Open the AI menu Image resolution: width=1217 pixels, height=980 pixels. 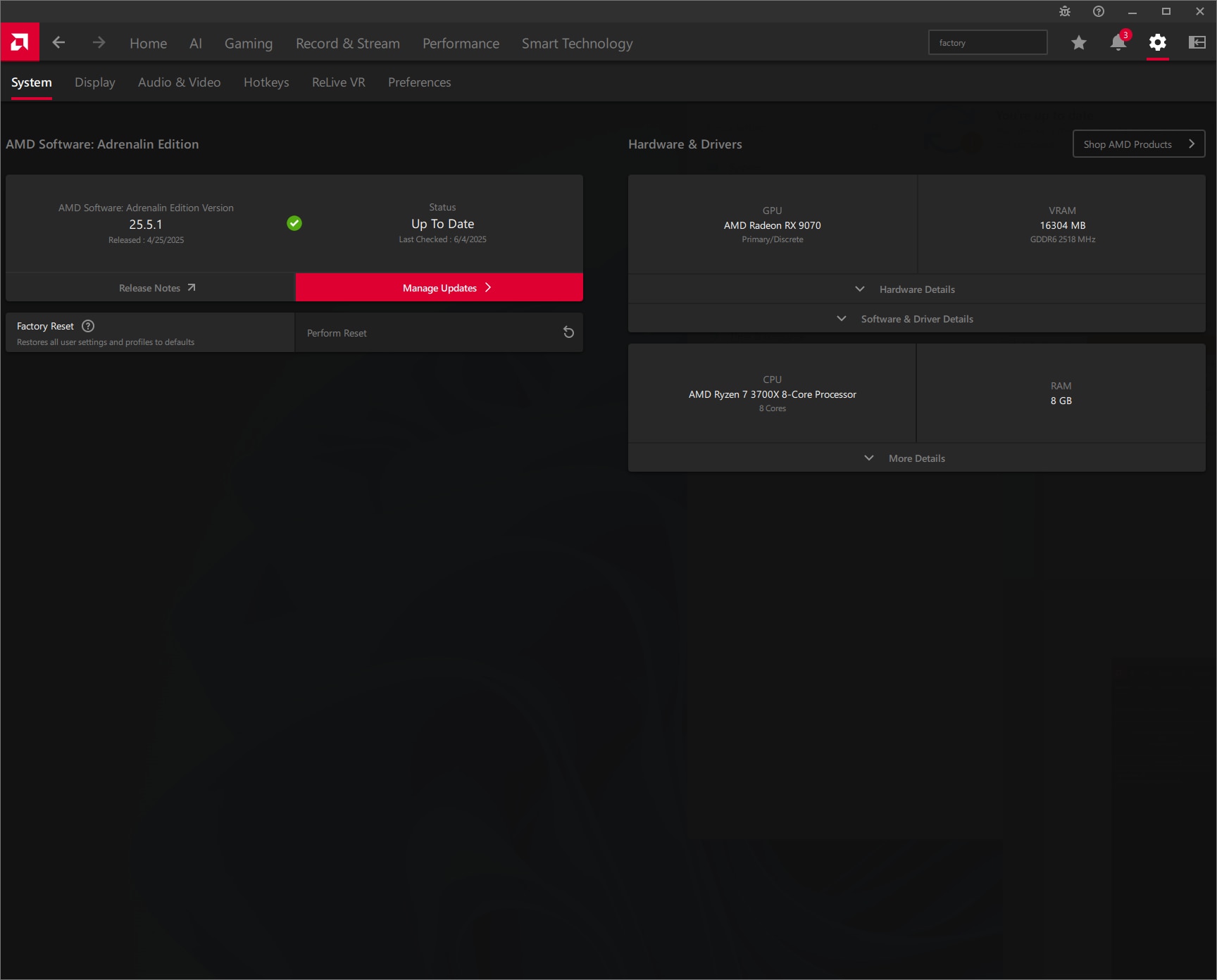(x=196, y=43)
